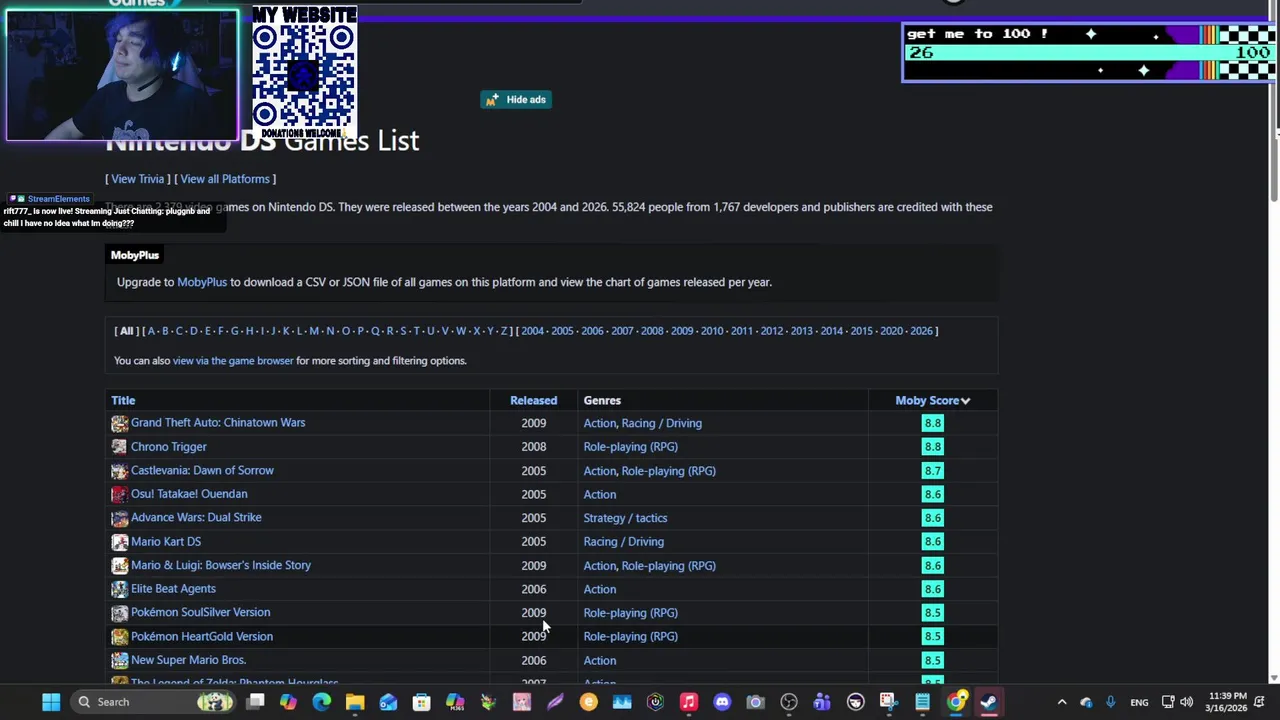Filter games by letter A
This screenshot has width=1280, height=720.
[151, 331]
